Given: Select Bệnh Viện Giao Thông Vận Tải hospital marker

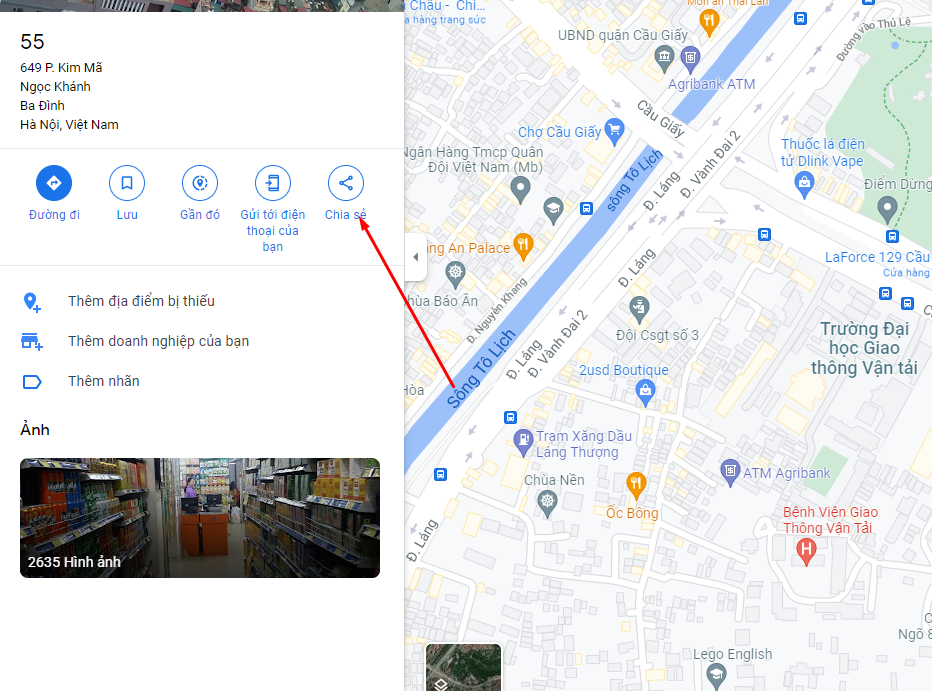Looking at the screenshot, I should 806,551.
